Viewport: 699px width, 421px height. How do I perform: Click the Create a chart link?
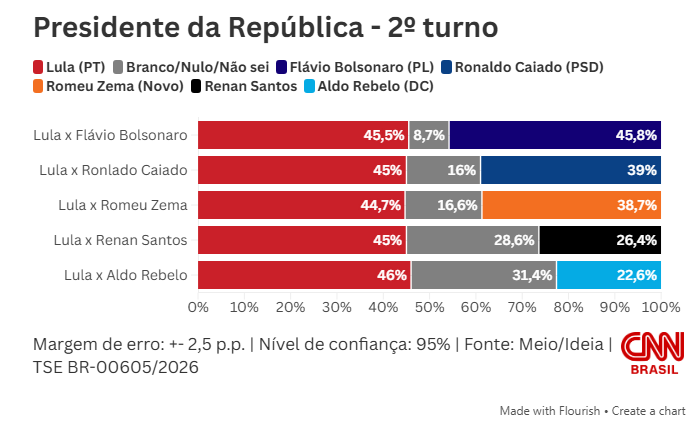[x=650, y=410]
